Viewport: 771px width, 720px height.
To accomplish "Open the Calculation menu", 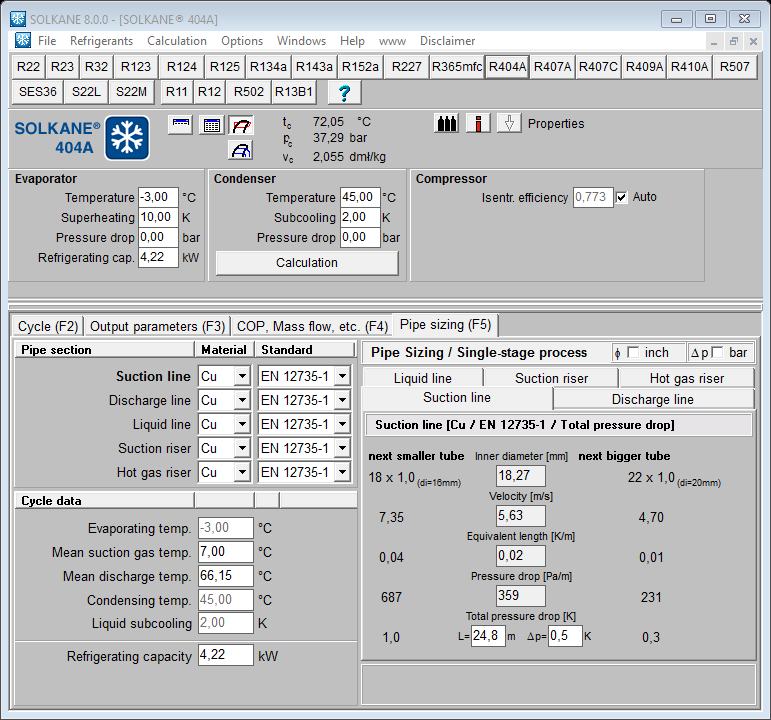I will point(177,41).
